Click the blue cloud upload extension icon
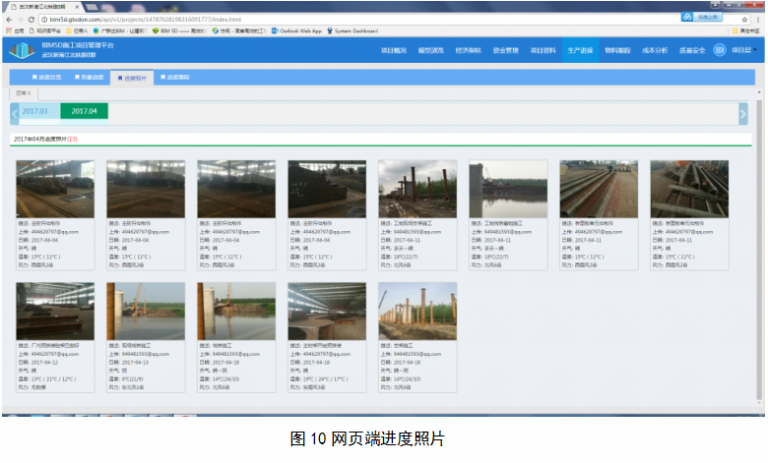The width and height of the screenshot is (768, 463). (688, 18)
